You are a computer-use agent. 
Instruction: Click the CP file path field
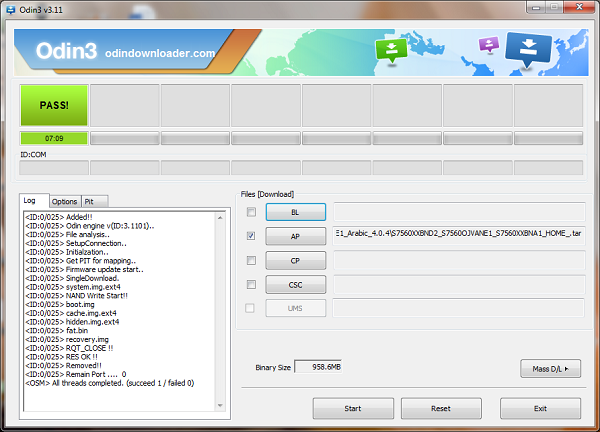(x=459, y=260)
